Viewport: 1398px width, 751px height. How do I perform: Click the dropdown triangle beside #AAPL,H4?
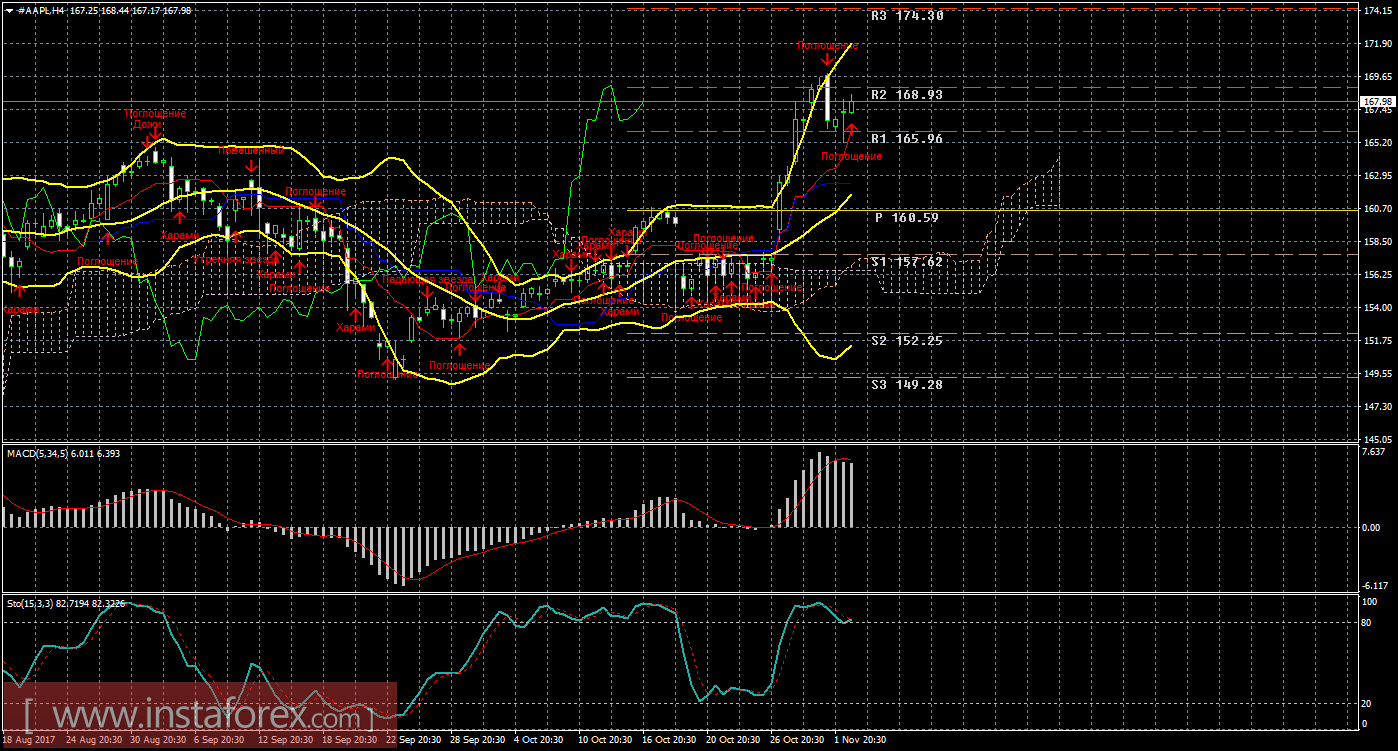tap(9, 9)
